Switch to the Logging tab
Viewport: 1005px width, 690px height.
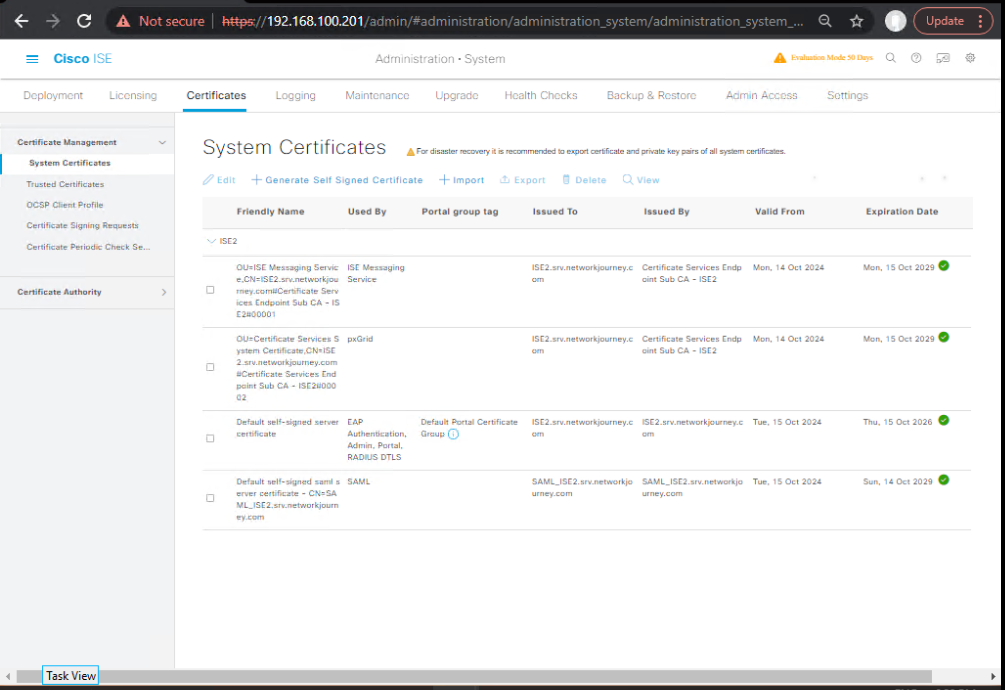pos(295,95)
